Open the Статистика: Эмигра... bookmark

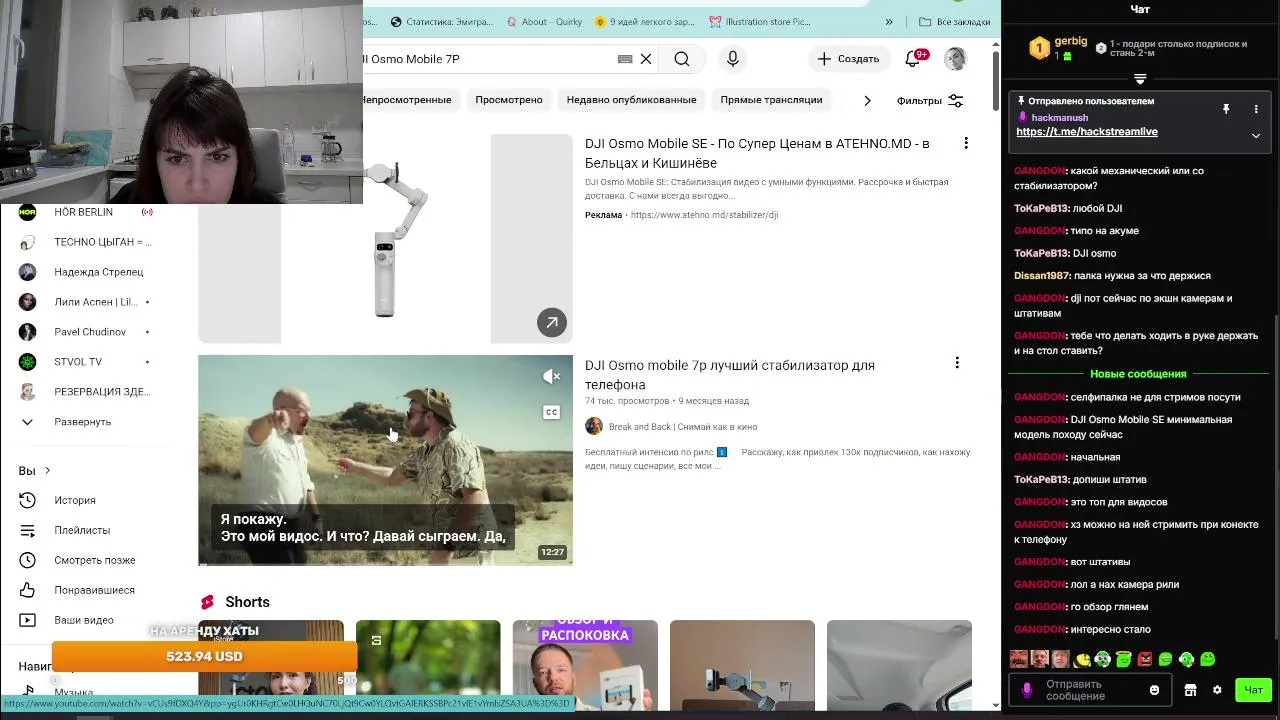pyautogui.click(x=441, y=22)
